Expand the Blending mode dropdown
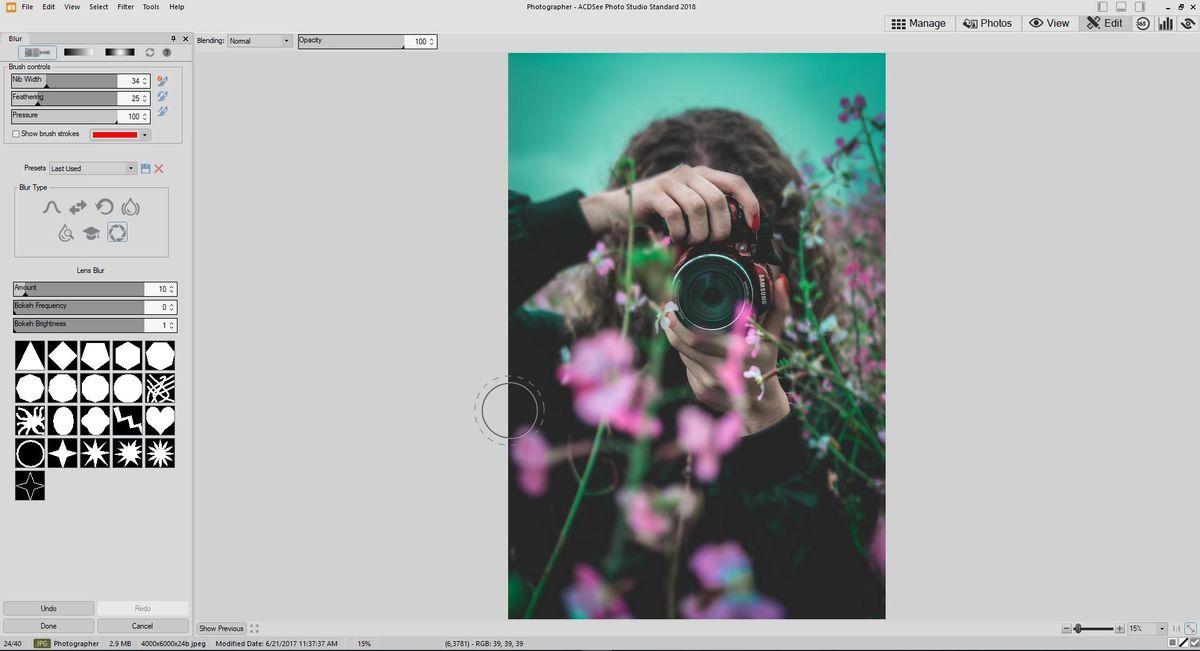The width and height of the screenshot is (1200, 651). (259, 41)
